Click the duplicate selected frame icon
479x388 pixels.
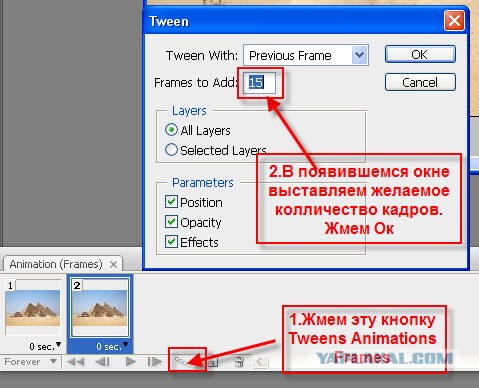click(x=213, y=362)
